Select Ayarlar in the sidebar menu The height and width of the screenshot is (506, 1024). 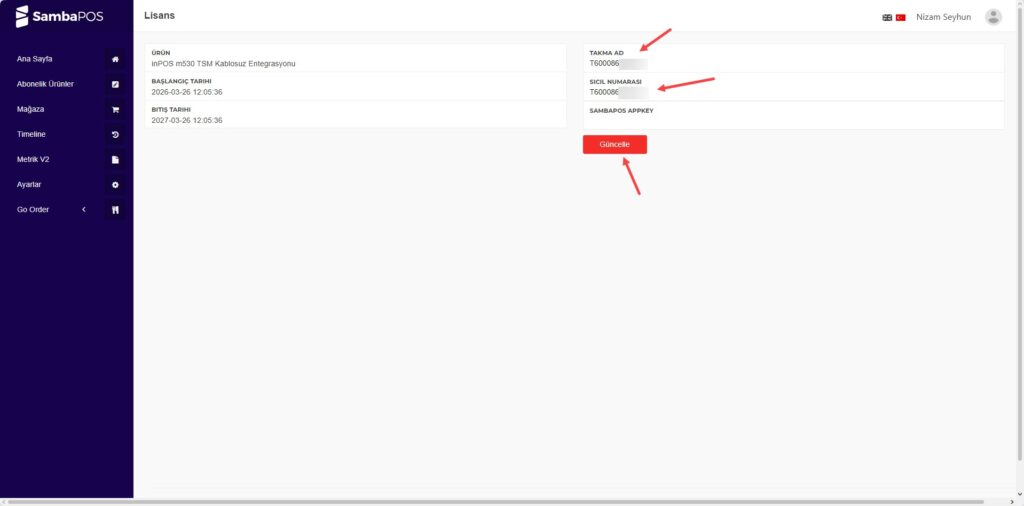click(29, 185)
